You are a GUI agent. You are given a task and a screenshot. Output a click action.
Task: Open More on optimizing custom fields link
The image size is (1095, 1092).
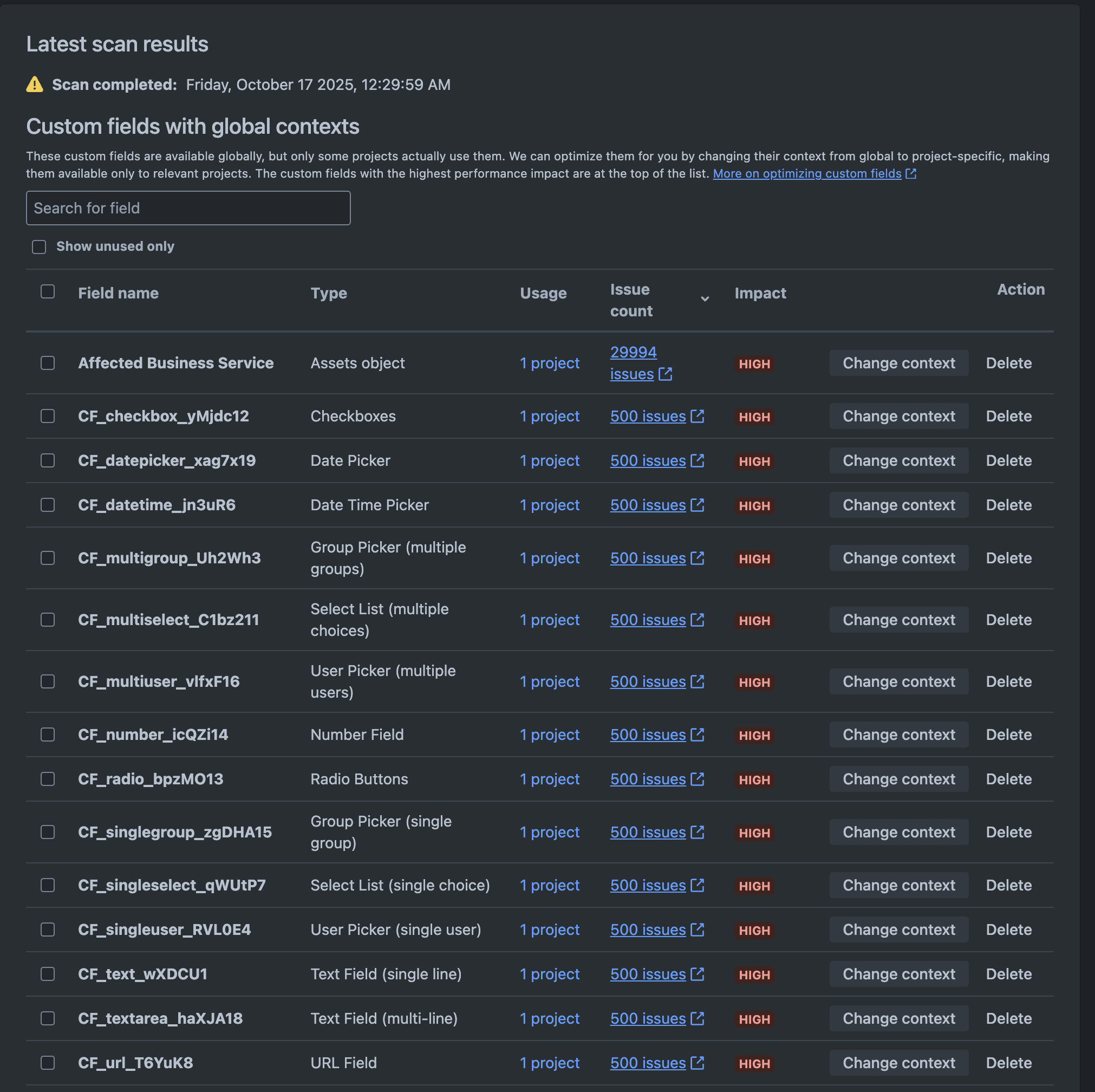pos(806,173)
